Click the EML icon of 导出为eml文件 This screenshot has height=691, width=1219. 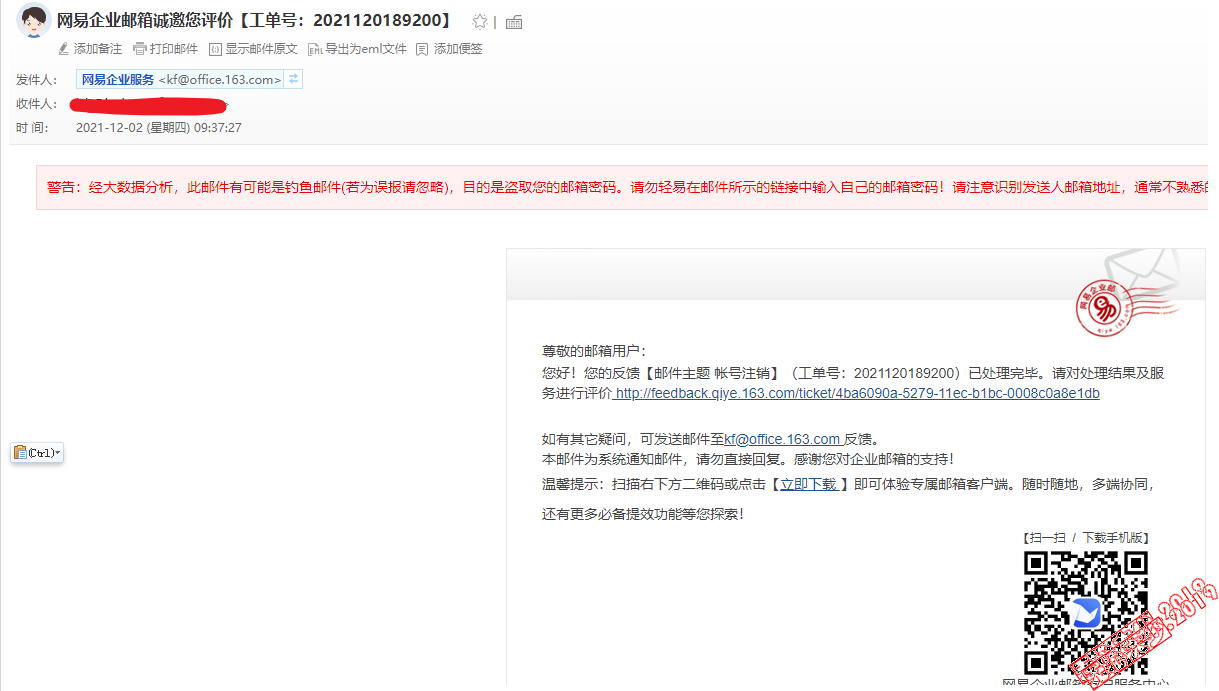[x=315, y=49]
